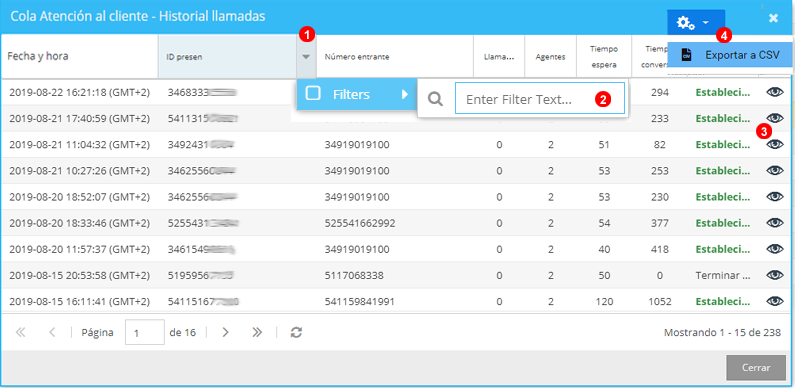View details for call 2019-08-21 17:40:59
Viewport: 795px width, 388px height.
coord(775,118)
